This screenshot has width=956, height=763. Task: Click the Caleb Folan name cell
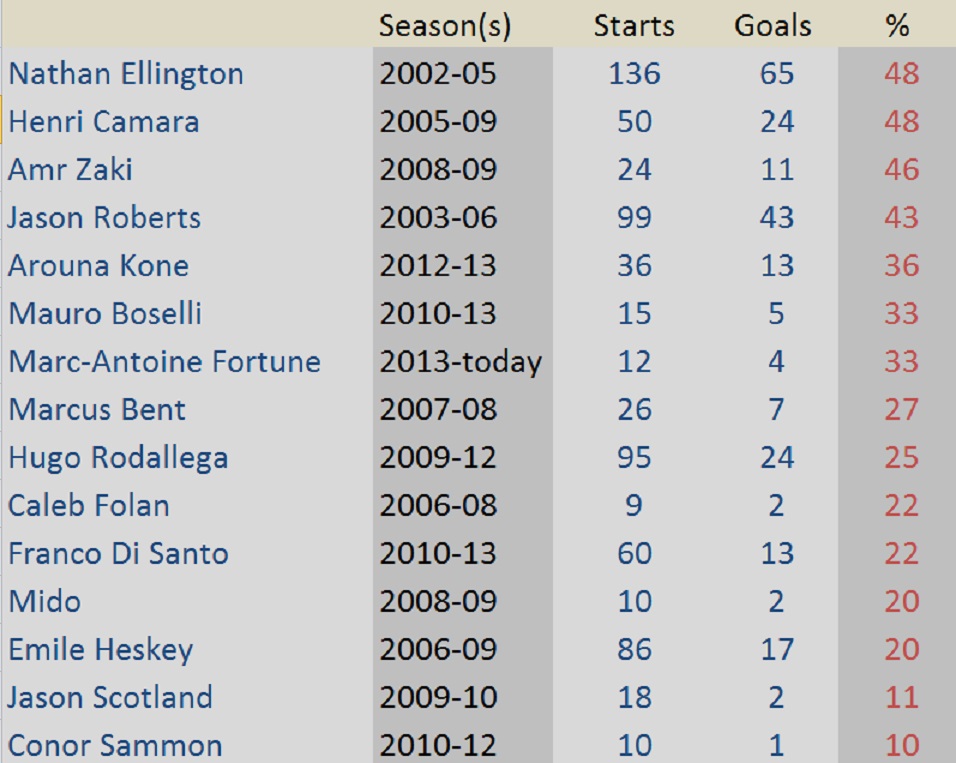(x=89, y=505)
